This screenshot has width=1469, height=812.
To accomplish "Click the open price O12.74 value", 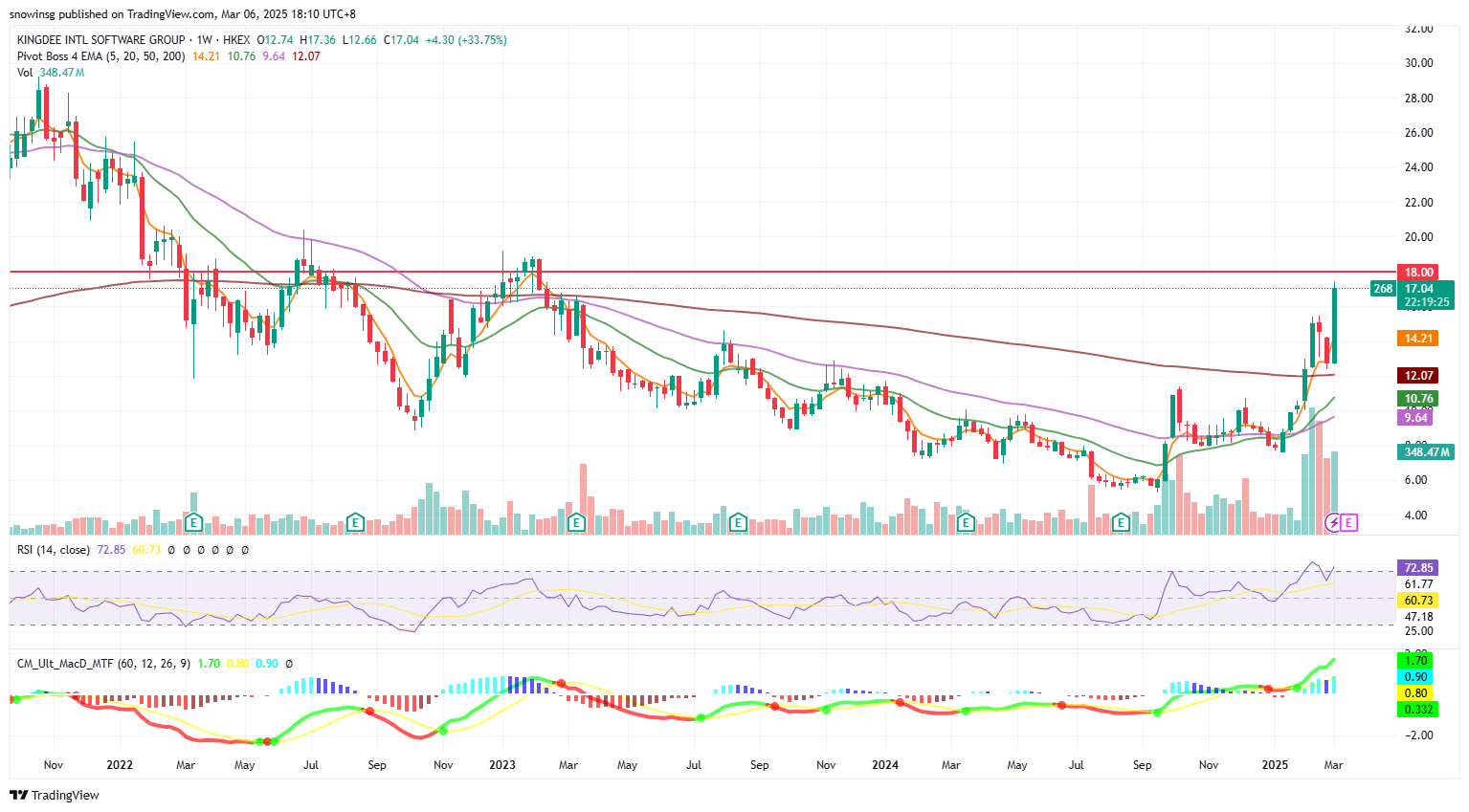I will point(276,40).
